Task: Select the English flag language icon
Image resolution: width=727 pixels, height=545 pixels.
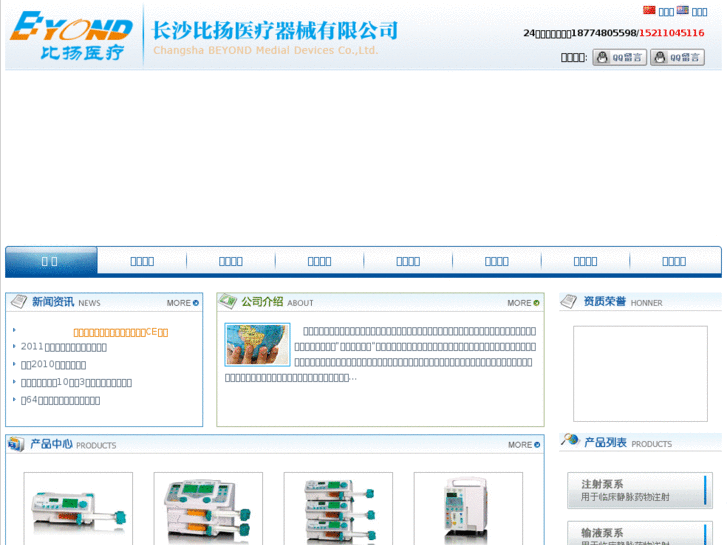Action: [x=682, y=10]
